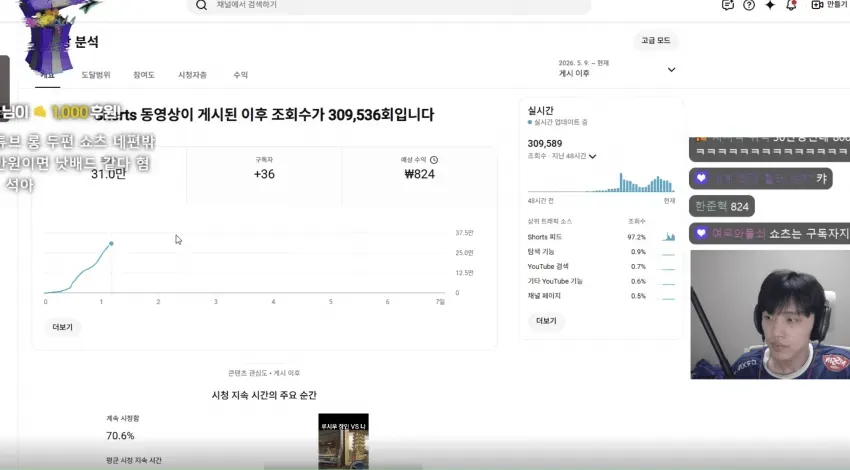Click the 70.6% retention value

coord(120,436)
